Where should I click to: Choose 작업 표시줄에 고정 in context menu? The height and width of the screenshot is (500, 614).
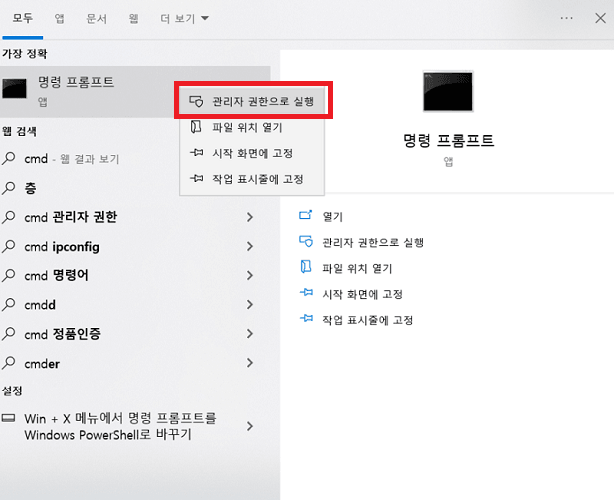click(x=253, y=179)
